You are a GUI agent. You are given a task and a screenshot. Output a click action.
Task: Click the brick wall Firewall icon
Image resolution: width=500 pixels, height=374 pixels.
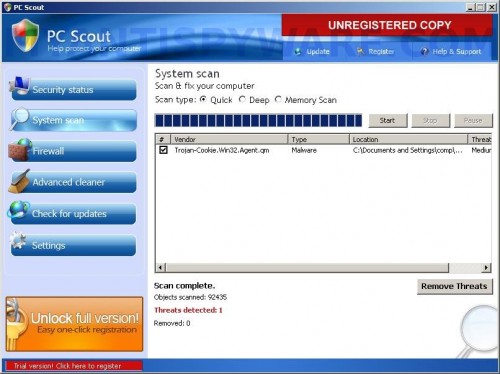tap(20, 150)
